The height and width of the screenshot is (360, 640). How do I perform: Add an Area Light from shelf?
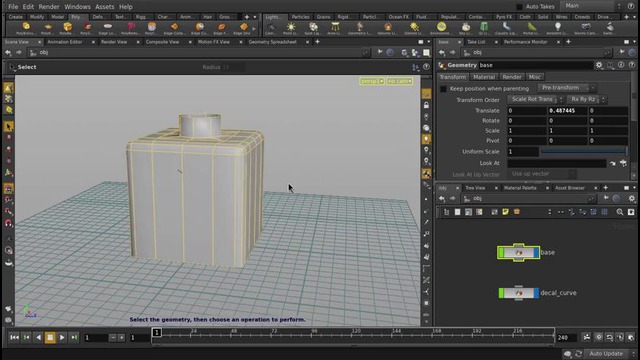pyautogui.click(x=335, y=28)
